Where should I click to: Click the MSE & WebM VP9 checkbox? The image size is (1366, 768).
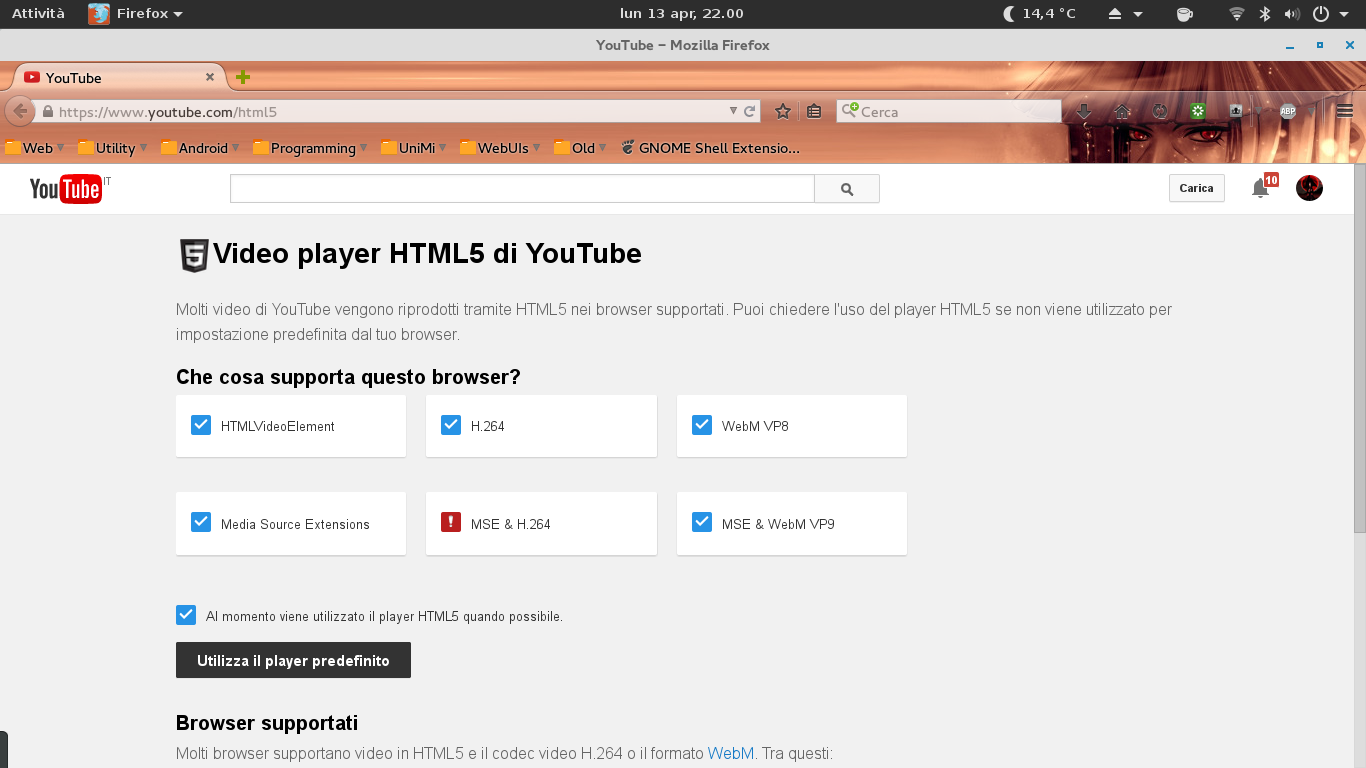click(x=702, y=522)
